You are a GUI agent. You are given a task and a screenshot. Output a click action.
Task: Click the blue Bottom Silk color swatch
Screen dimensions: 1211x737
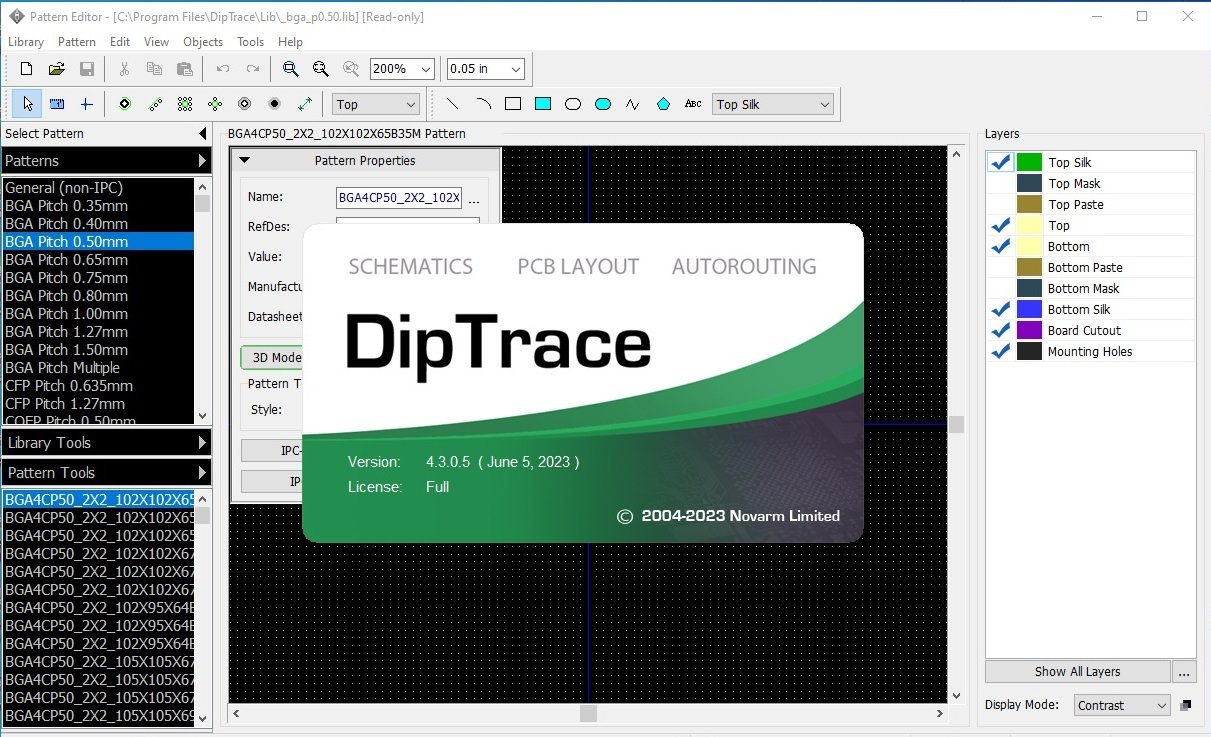coord(1029,309)
